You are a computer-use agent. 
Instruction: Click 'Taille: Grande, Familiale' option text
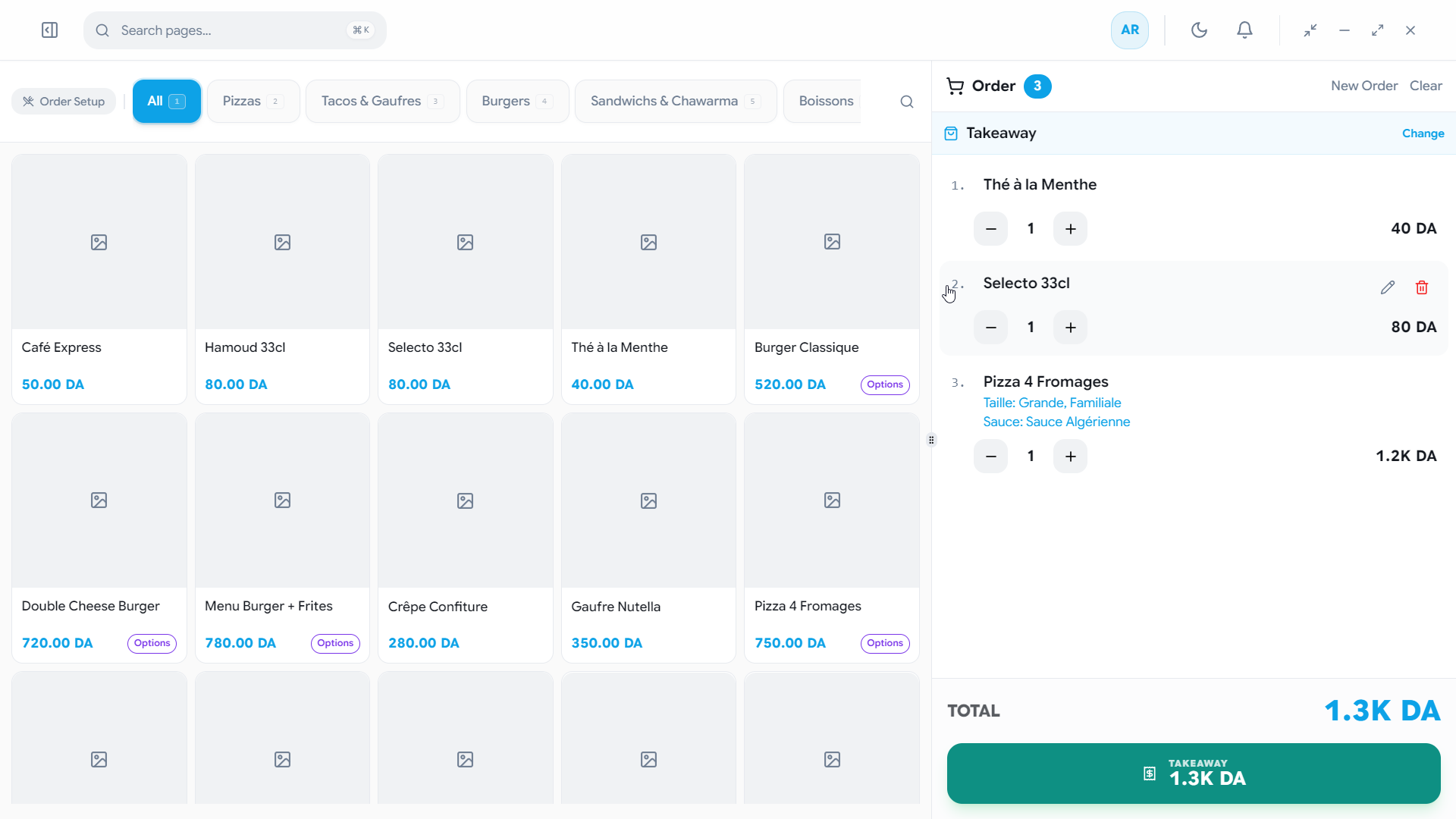click(1052, 403)
